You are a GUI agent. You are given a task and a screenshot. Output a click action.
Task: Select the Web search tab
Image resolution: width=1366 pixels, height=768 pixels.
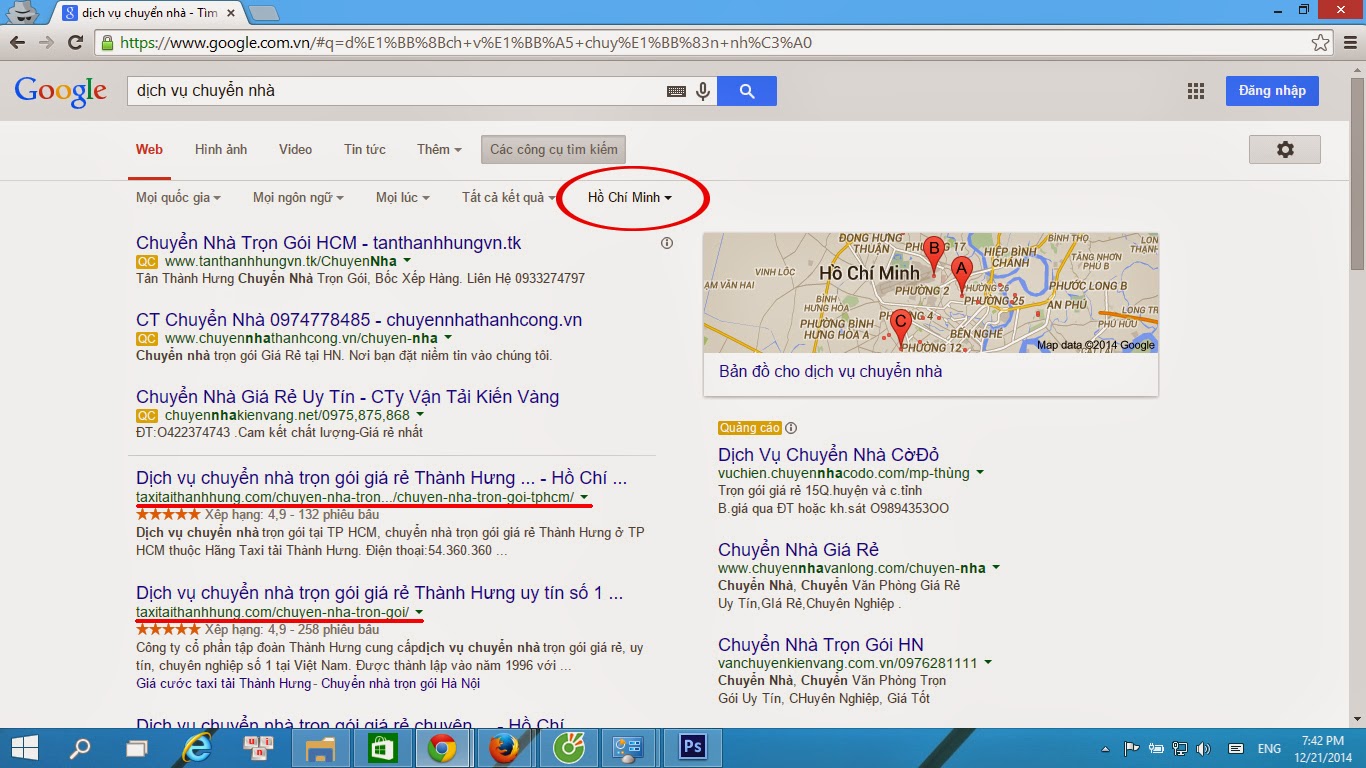(x=149, y=150)
